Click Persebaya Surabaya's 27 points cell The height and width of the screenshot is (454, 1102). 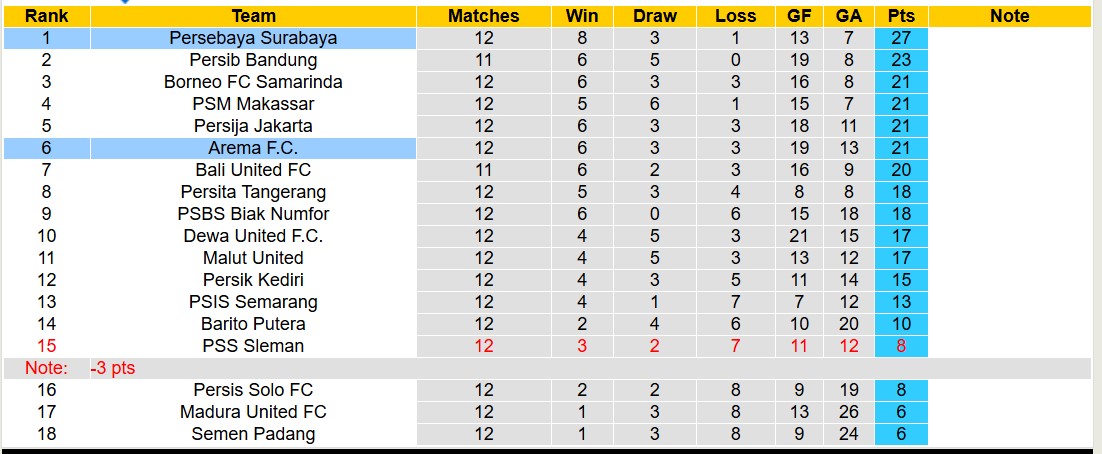point(901,38)
